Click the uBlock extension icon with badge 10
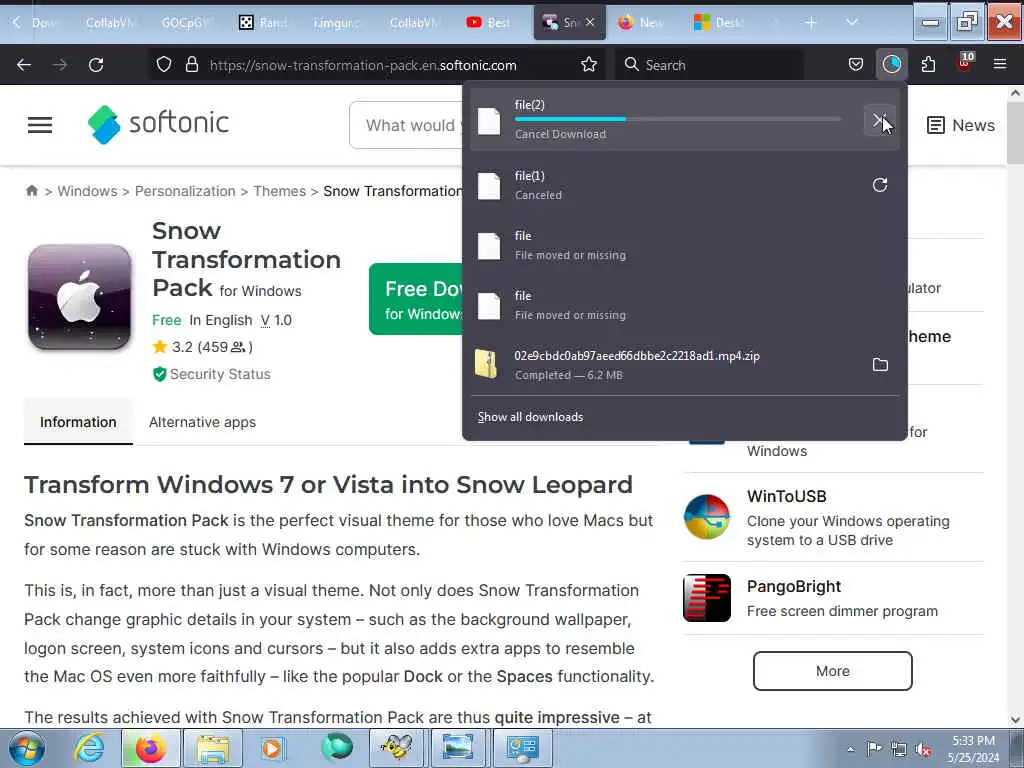This screenshot has height=768, width=1024. pyautogui.click(x=965, y=63)
